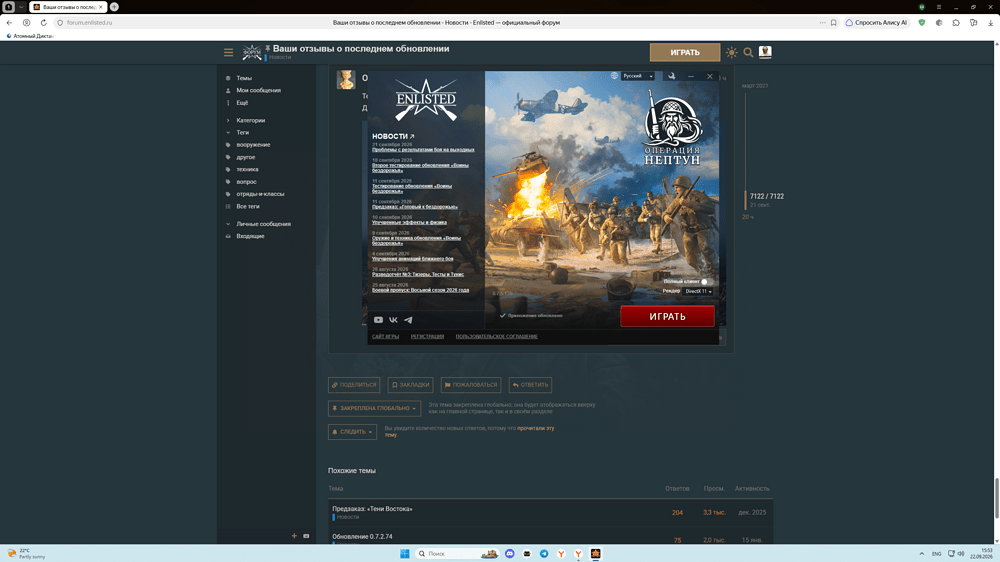The width and height of the screenshot is (1000, 562).
Task: Open Входящие in the sidebar
Action: pyautogui.click(x=250, y=236)
